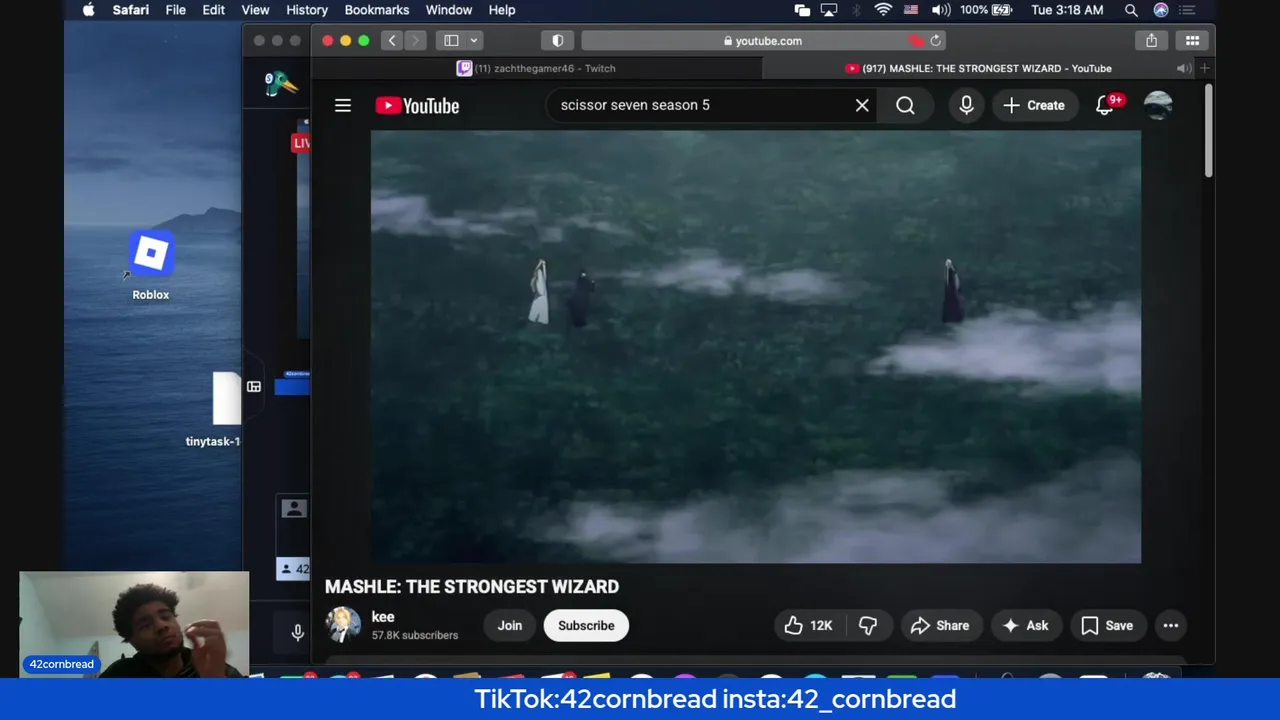
Task: Save the video to a playlist
Action: [x=1107, y=625]
